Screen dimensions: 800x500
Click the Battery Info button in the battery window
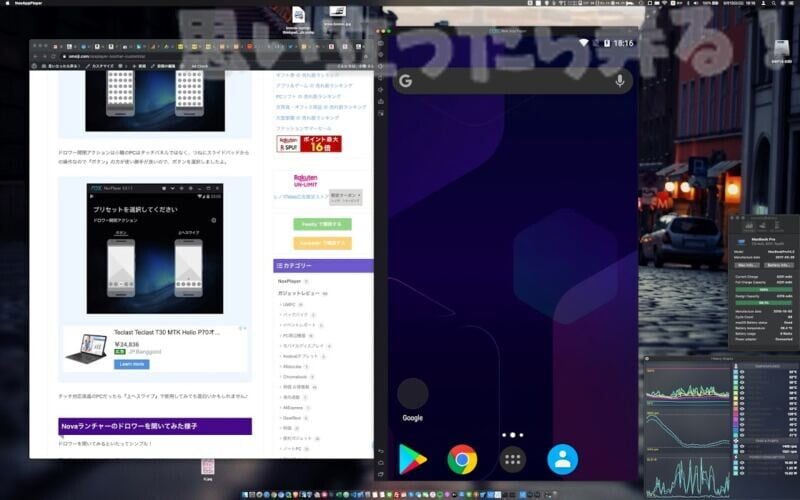tap(779, 265)
